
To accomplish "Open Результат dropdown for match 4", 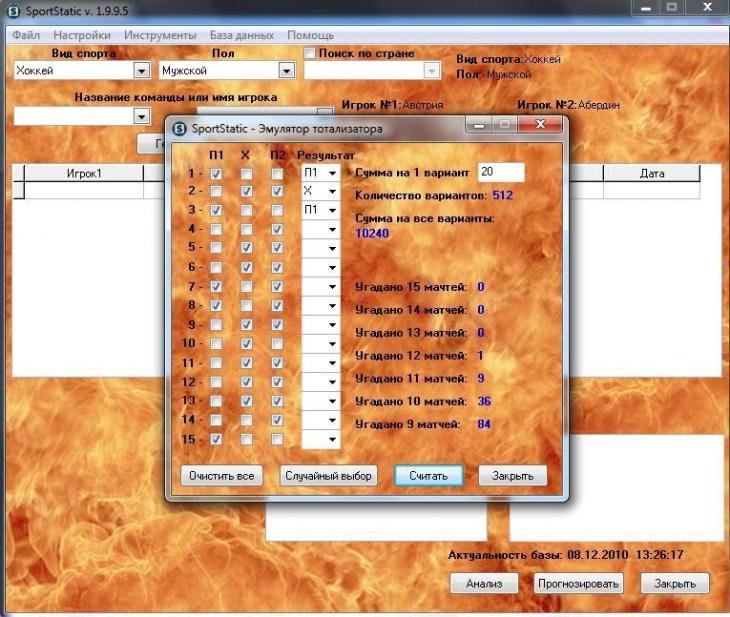I will 332,230.
